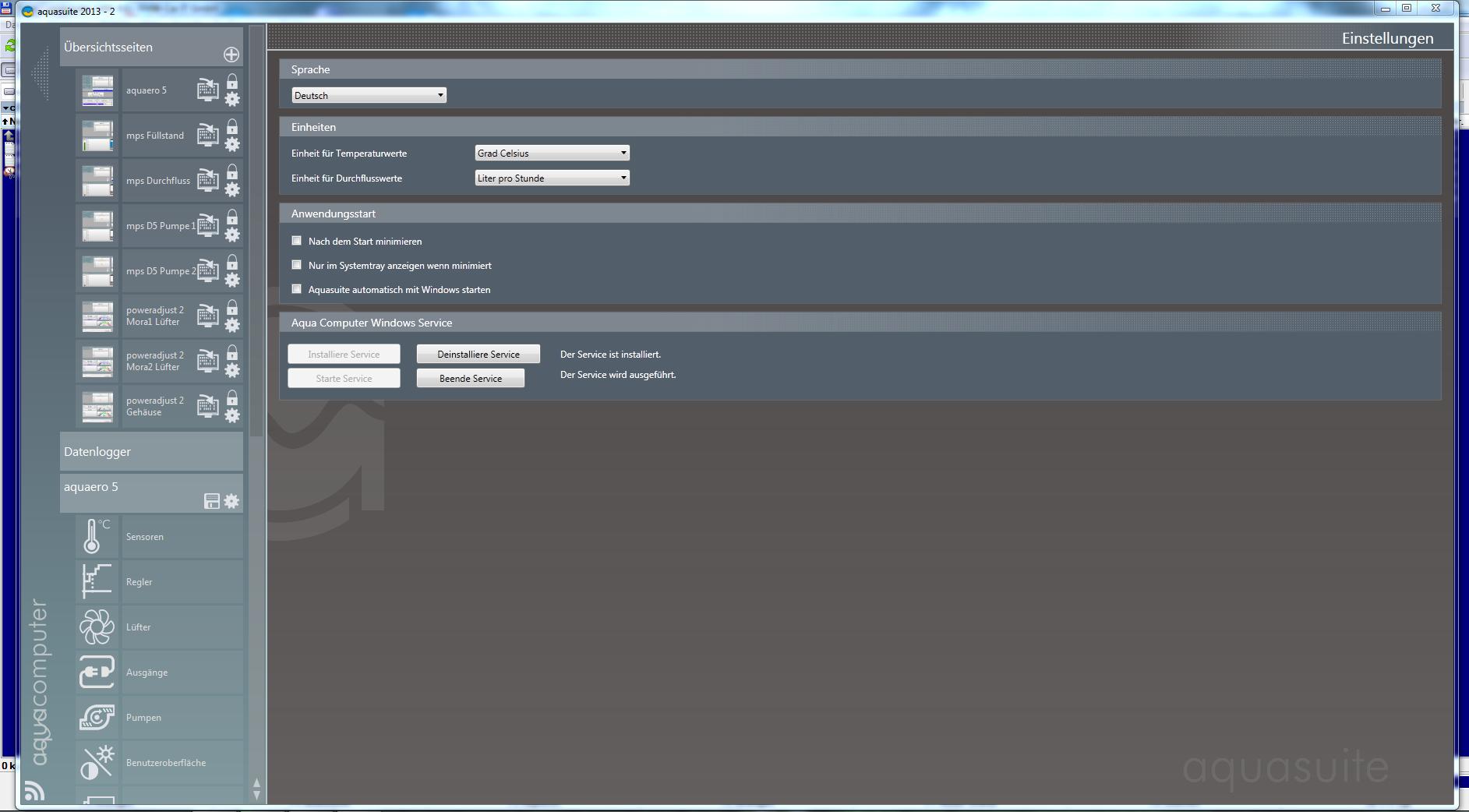Open settings gear for poweradjust 2 Mora2 Lüfter

pyautogui.click(x=232, y=370)
